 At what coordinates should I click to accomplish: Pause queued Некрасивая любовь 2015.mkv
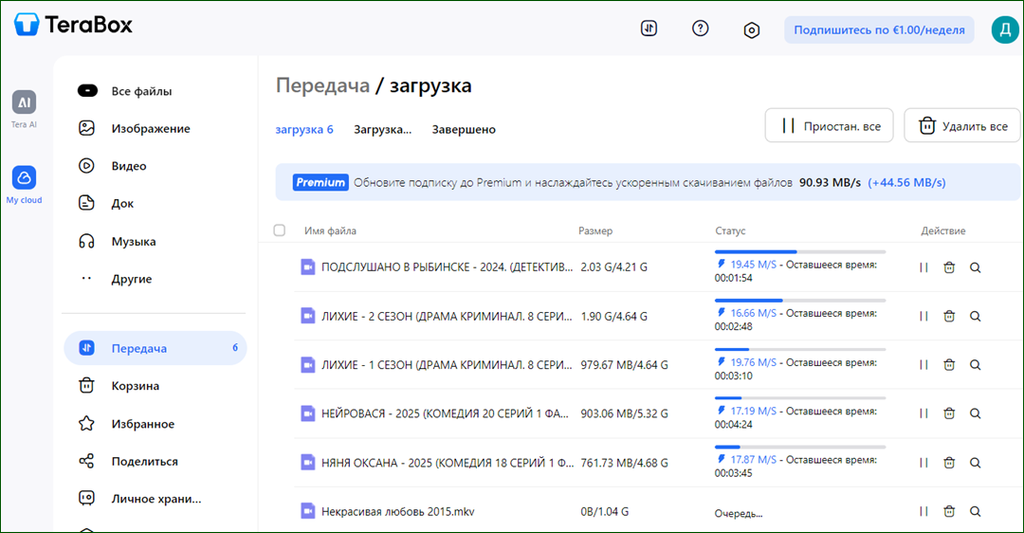click(x=923, y=511)
